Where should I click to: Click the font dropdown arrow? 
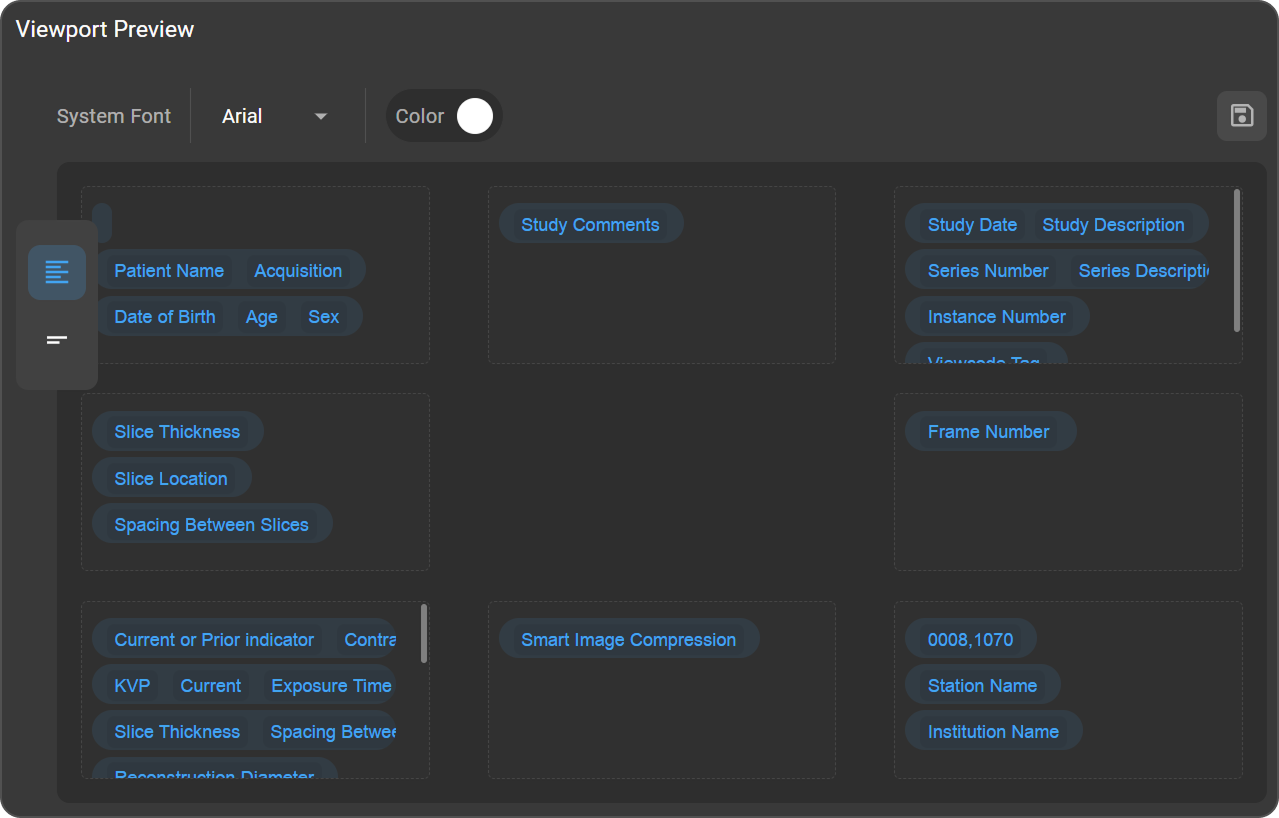click(x=321, y=116)
